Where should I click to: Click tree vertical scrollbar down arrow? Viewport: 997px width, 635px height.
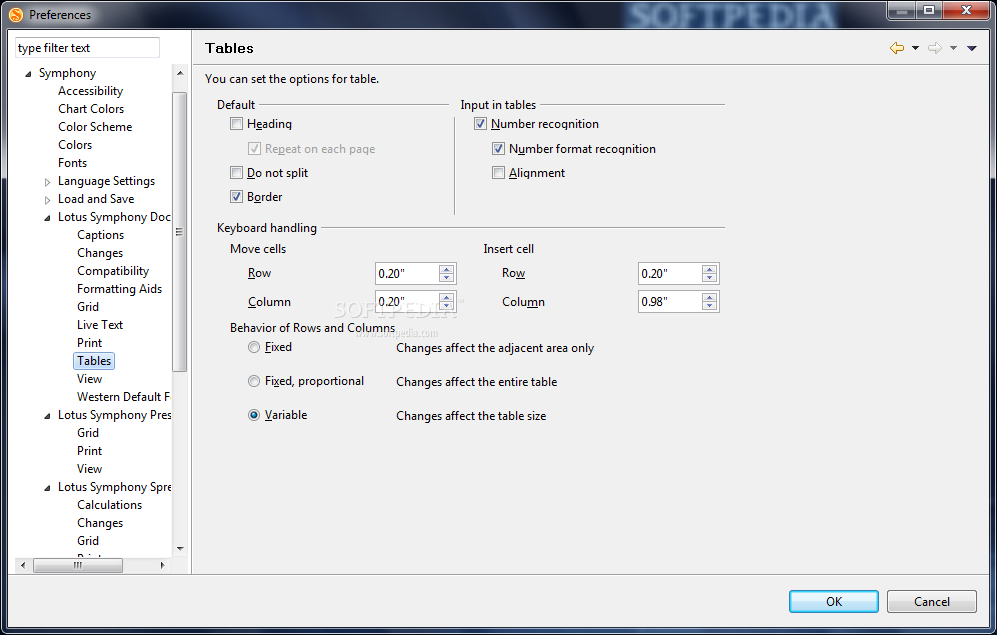click(x=180, y=549)
